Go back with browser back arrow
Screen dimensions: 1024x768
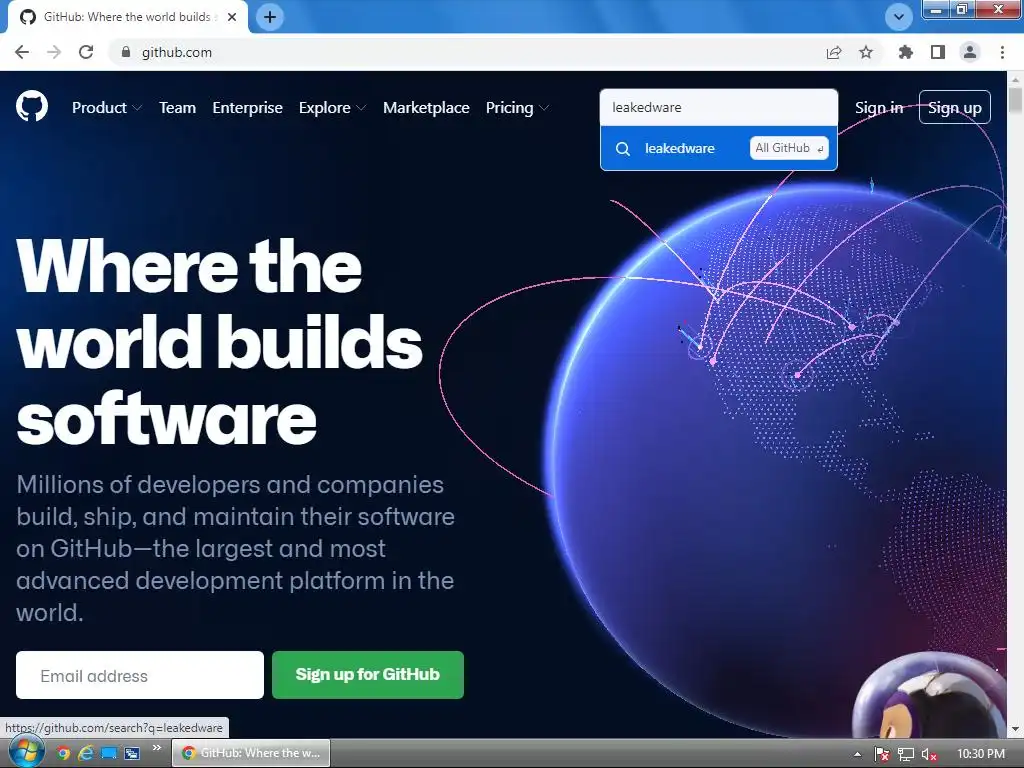pyautogui.click(x=22, y=52)
